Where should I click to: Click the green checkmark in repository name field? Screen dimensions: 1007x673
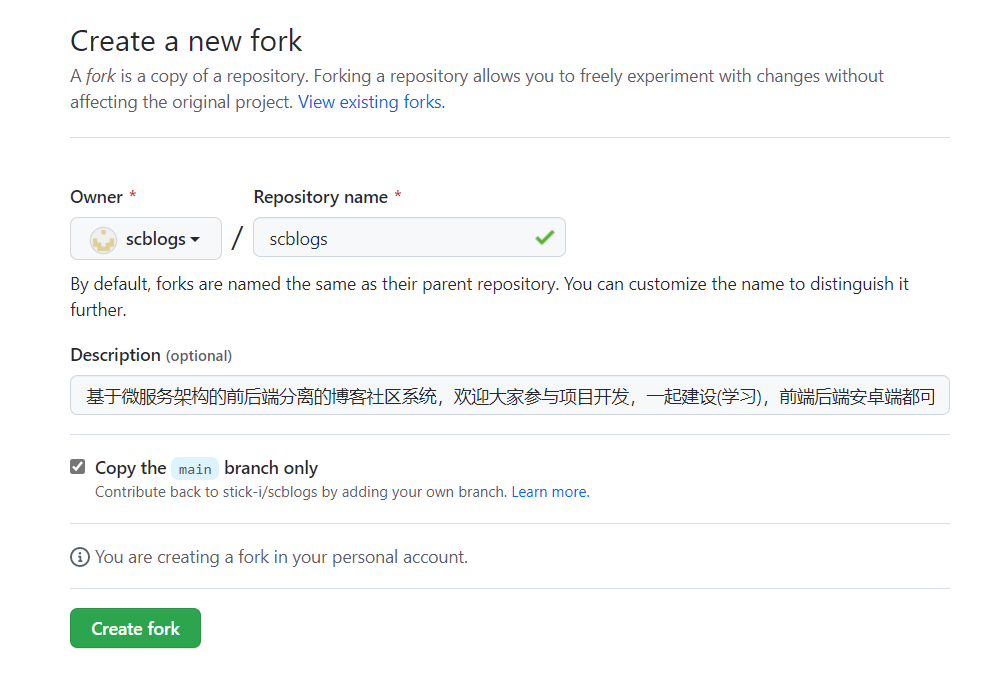(x=544, y=238)
